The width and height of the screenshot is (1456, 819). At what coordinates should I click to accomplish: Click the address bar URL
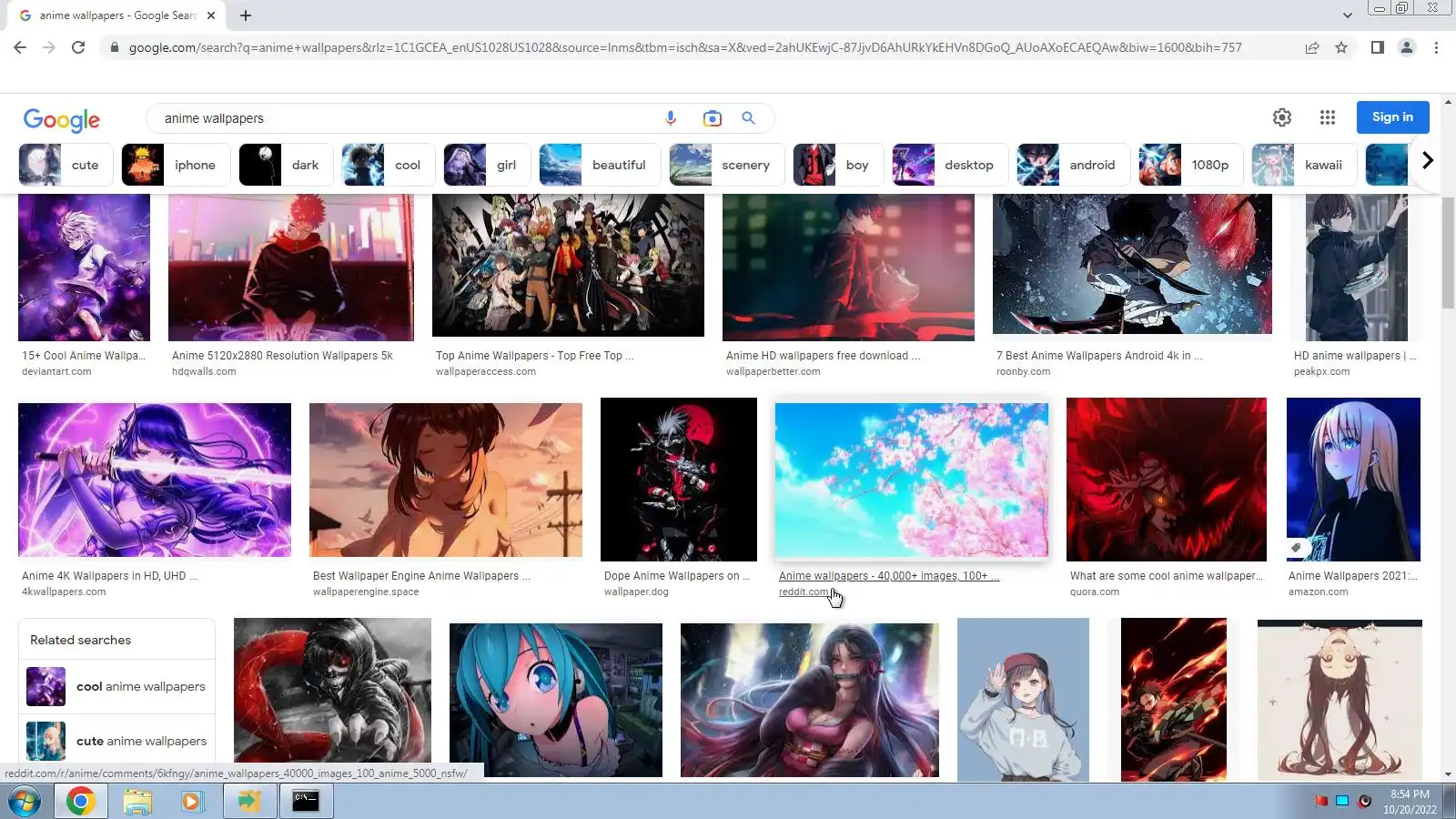tap(684, 47)
